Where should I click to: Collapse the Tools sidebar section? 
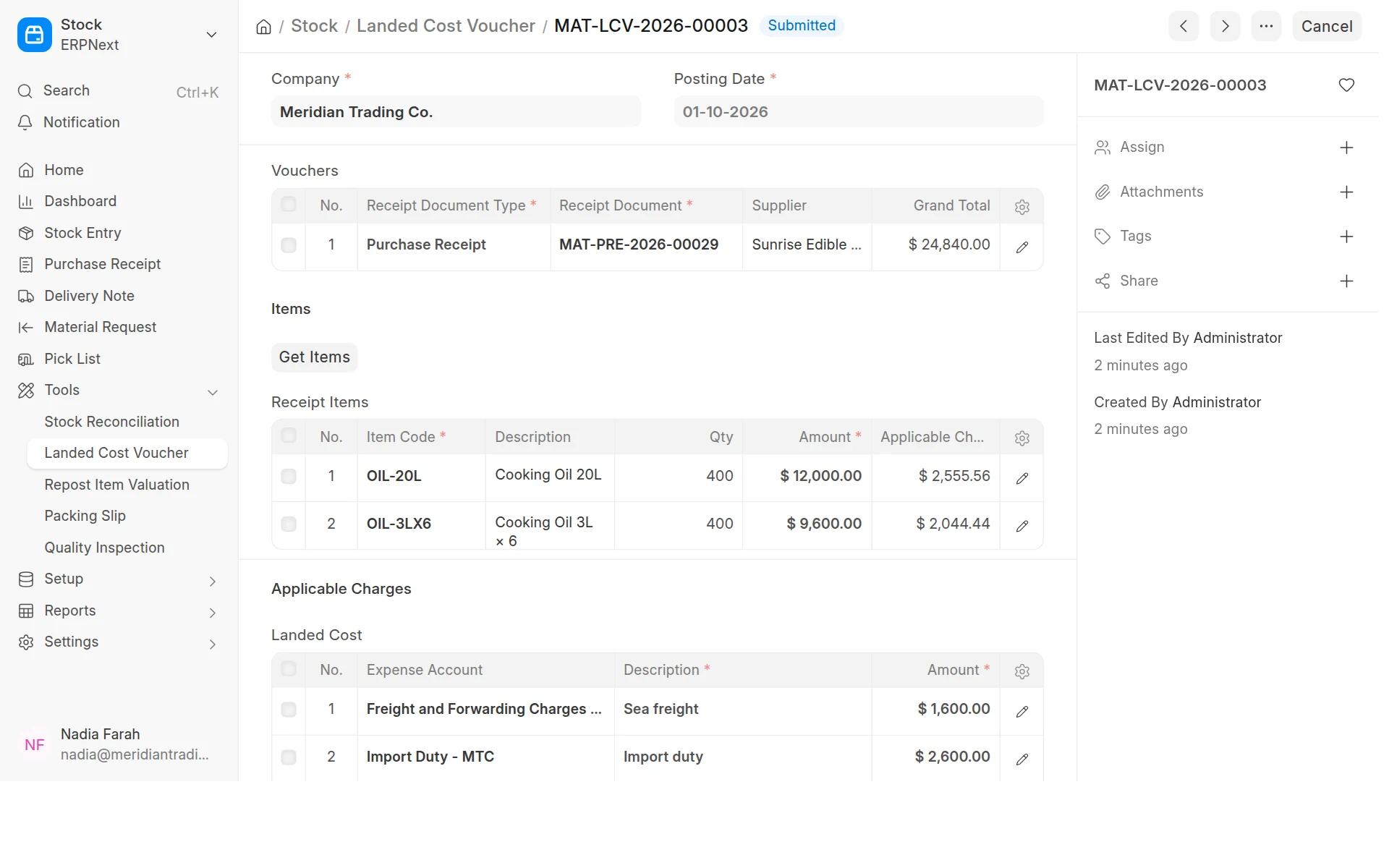tap(213, 393)
